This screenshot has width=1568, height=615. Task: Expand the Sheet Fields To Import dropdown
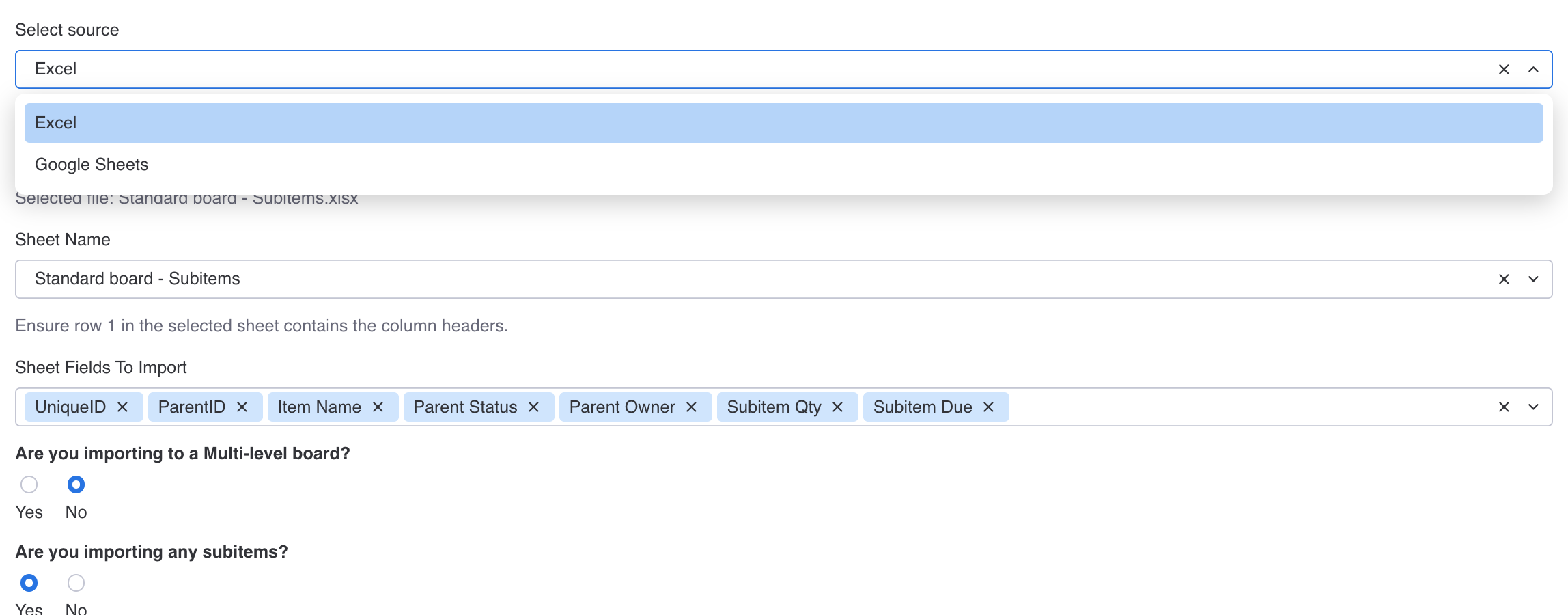pos(1533,407)
